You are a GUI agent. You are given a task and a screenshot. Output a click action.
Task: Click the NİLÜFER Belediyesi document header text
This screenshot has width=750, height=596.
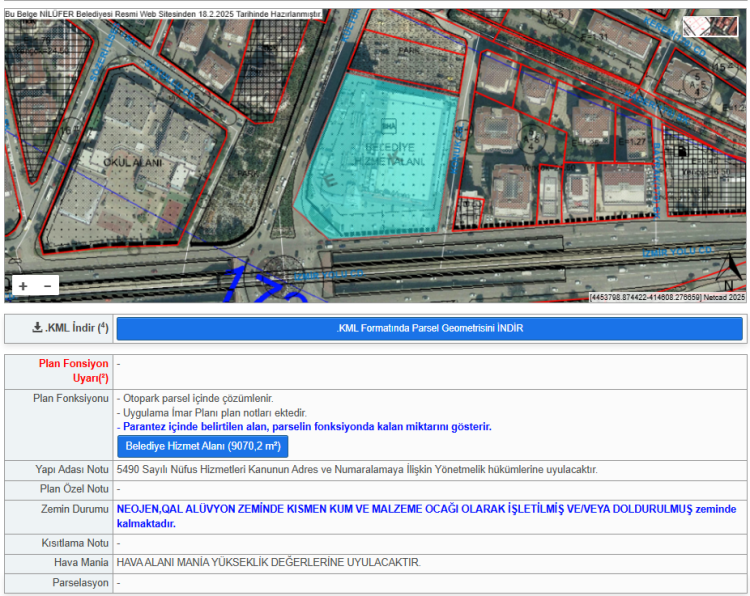(x=164, y=14)
